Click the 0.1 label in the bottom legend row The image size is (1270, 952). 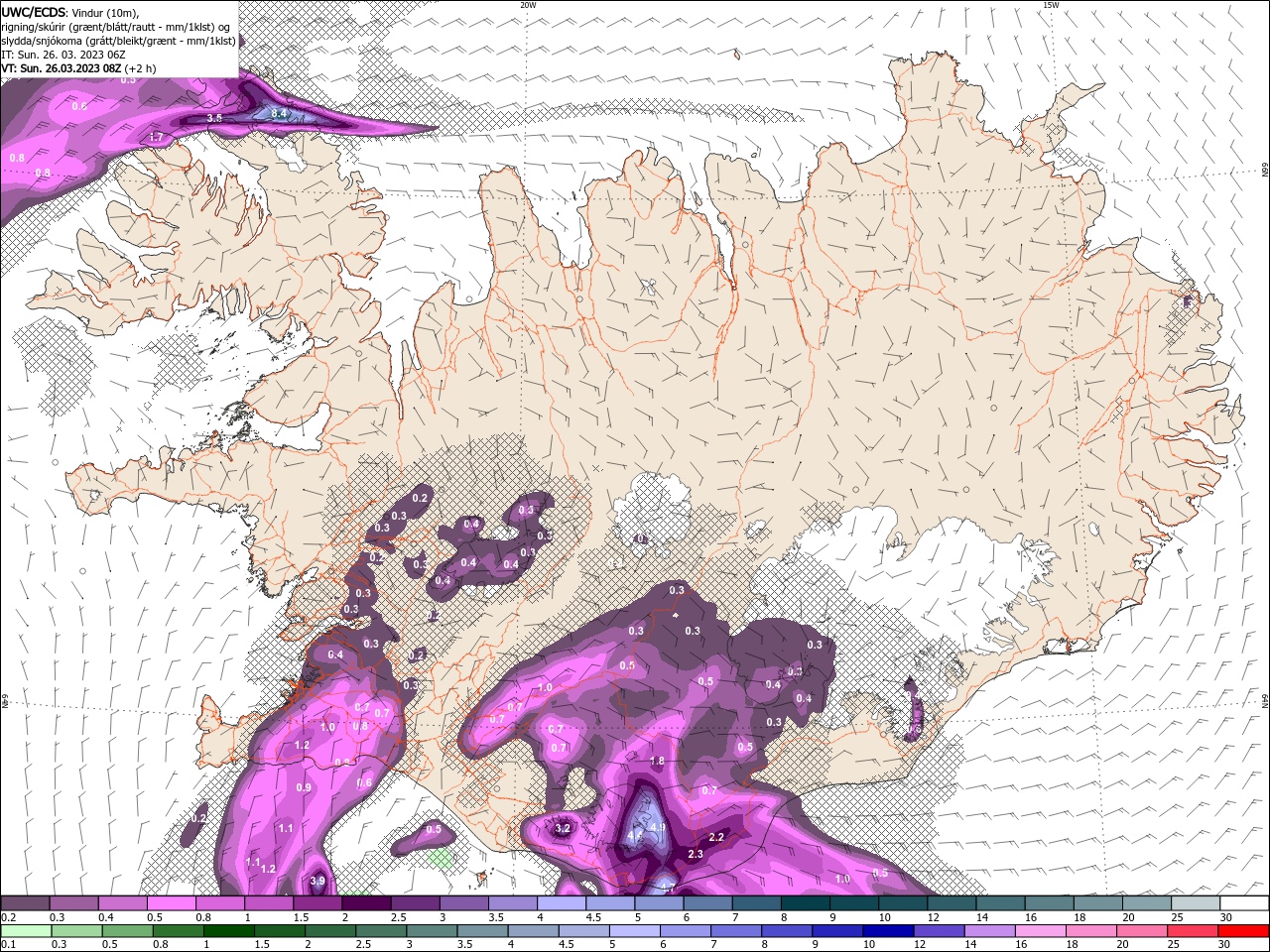[9, 945]
